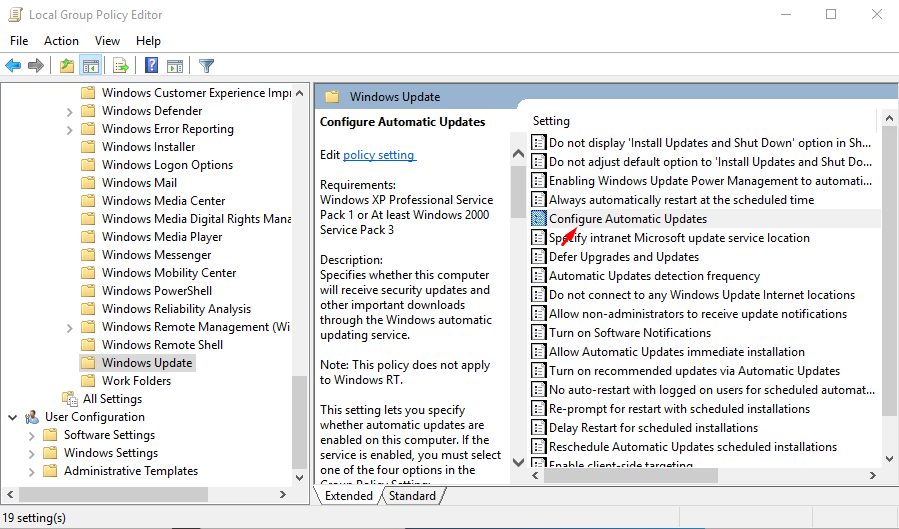Select Windows Remote Shell in the tree
899x529 pixels.
click(x=162, y=344)
